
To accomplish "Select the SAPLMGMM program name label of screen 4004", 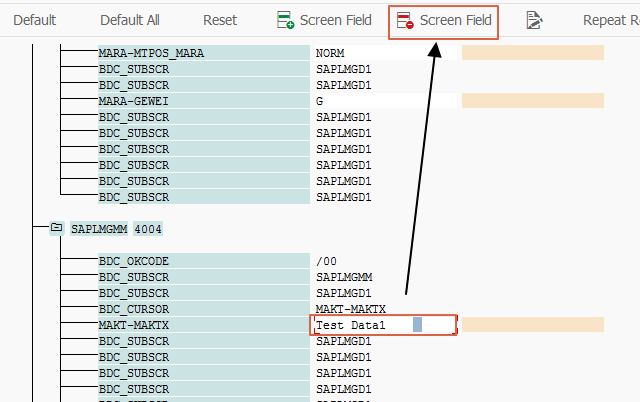I will (x=99, y=229).
